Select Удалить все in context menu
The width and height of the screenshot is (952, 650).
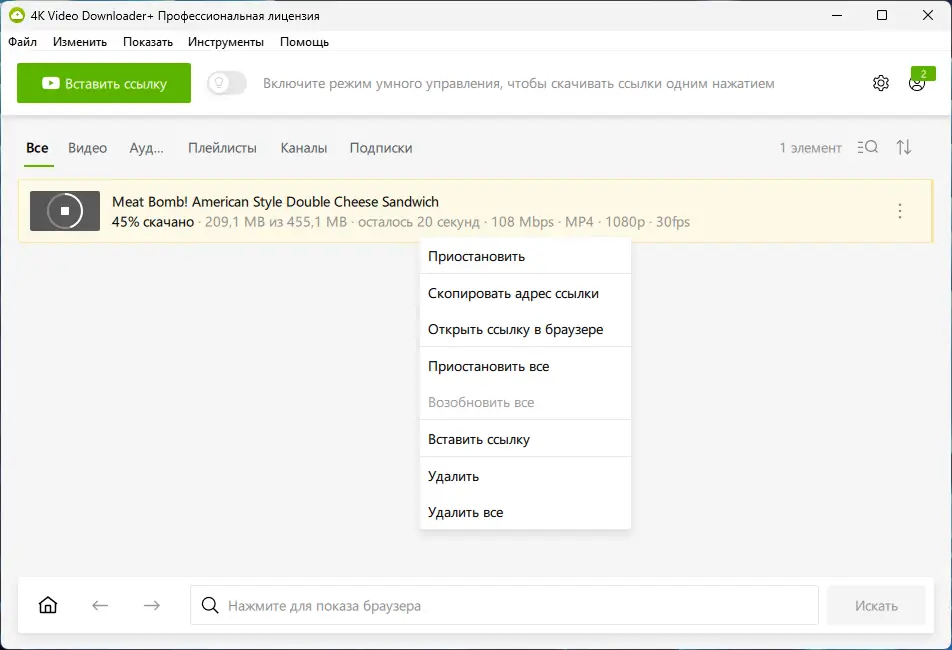coord(465,512)
